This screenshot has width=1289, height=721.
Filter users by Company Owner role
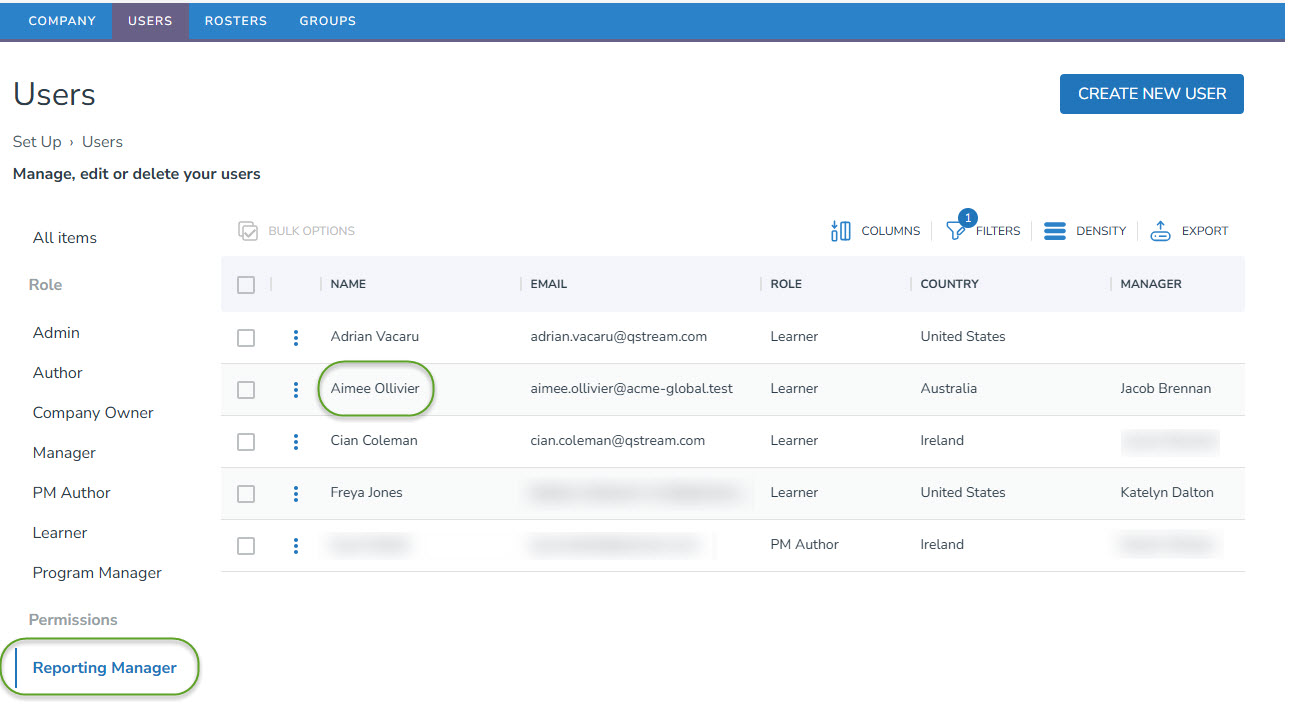point(93,413)
